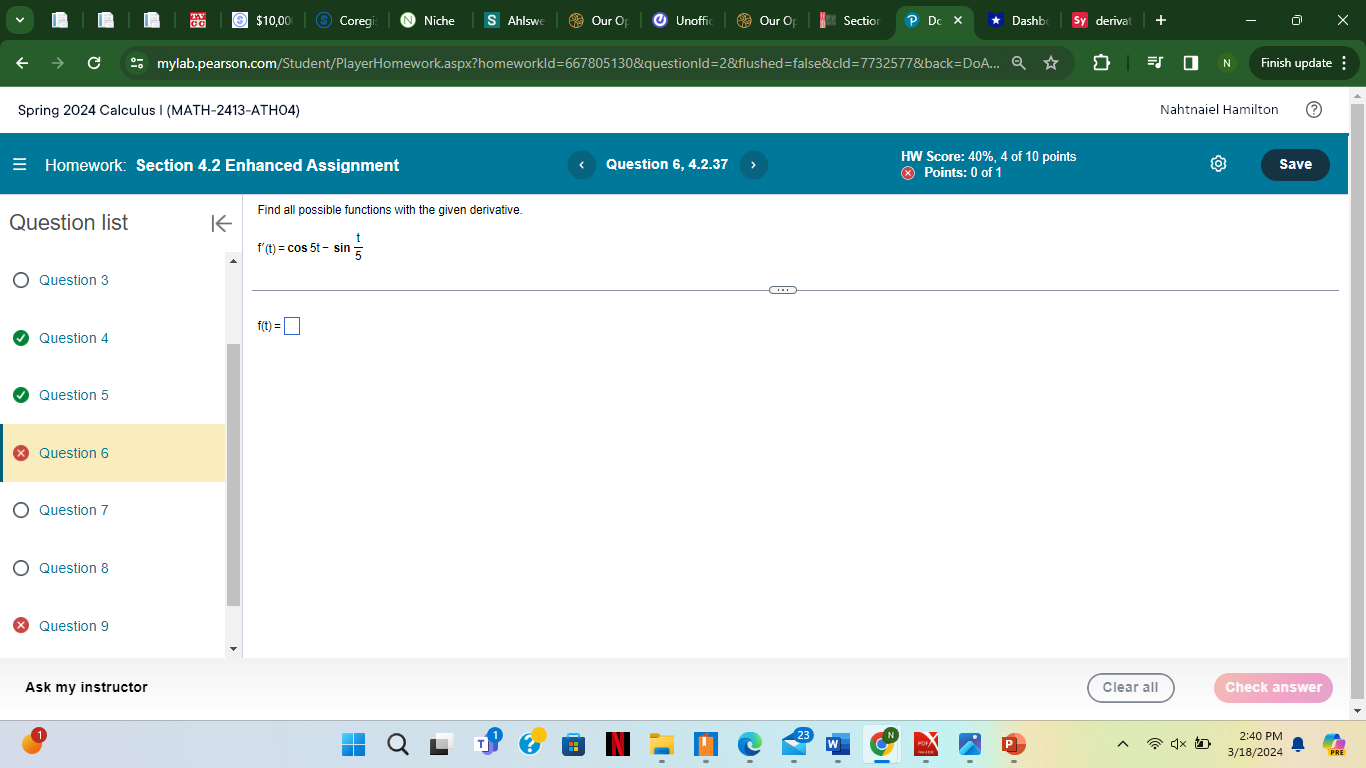Go to next question with right chevron
1366x768 pixels.
tap(753, 164)
